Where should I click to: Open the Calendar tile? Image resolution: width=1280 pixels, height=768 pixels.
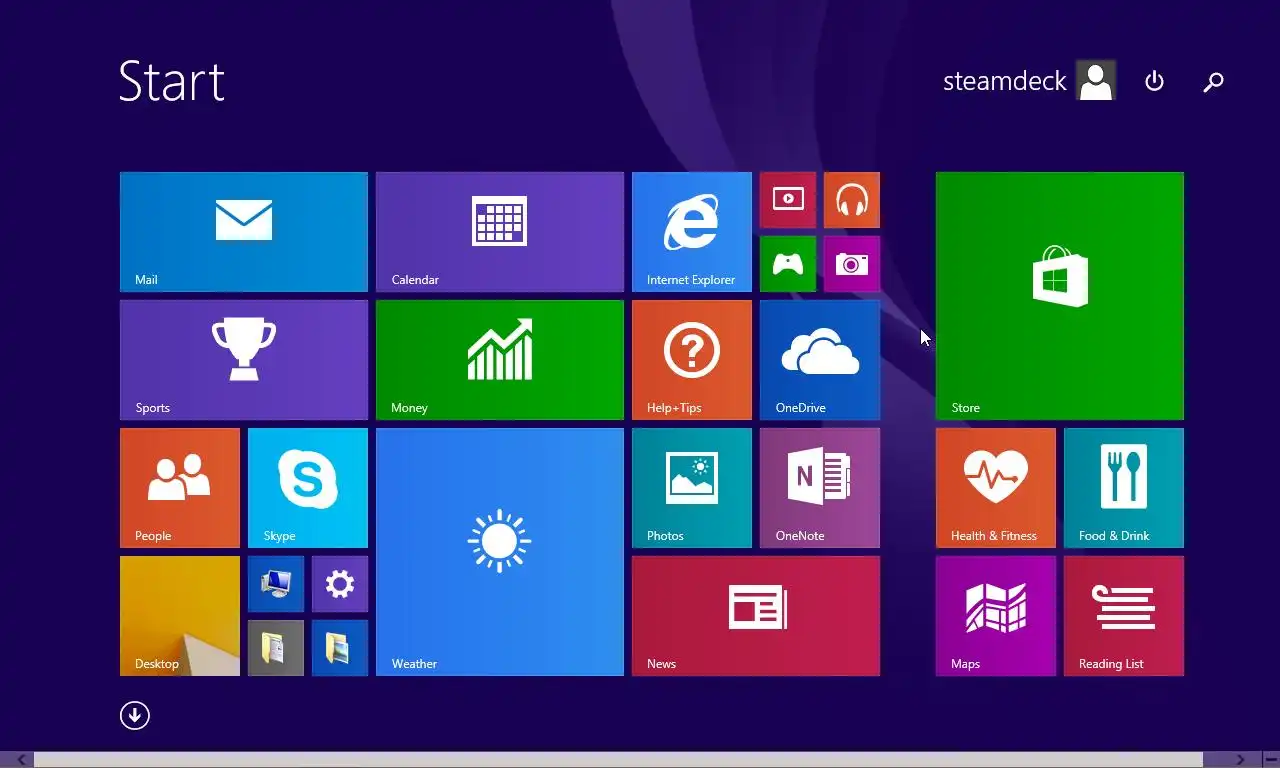click(500, 232)
